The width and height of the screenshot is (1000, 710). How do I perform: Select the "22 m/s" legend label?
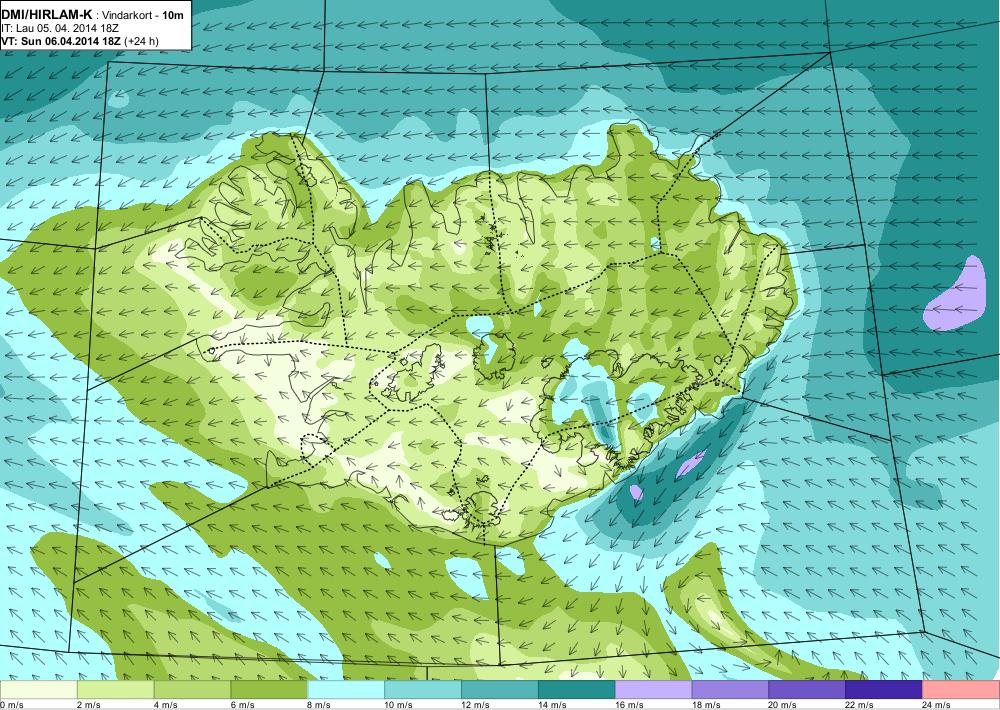pos(860,705)
